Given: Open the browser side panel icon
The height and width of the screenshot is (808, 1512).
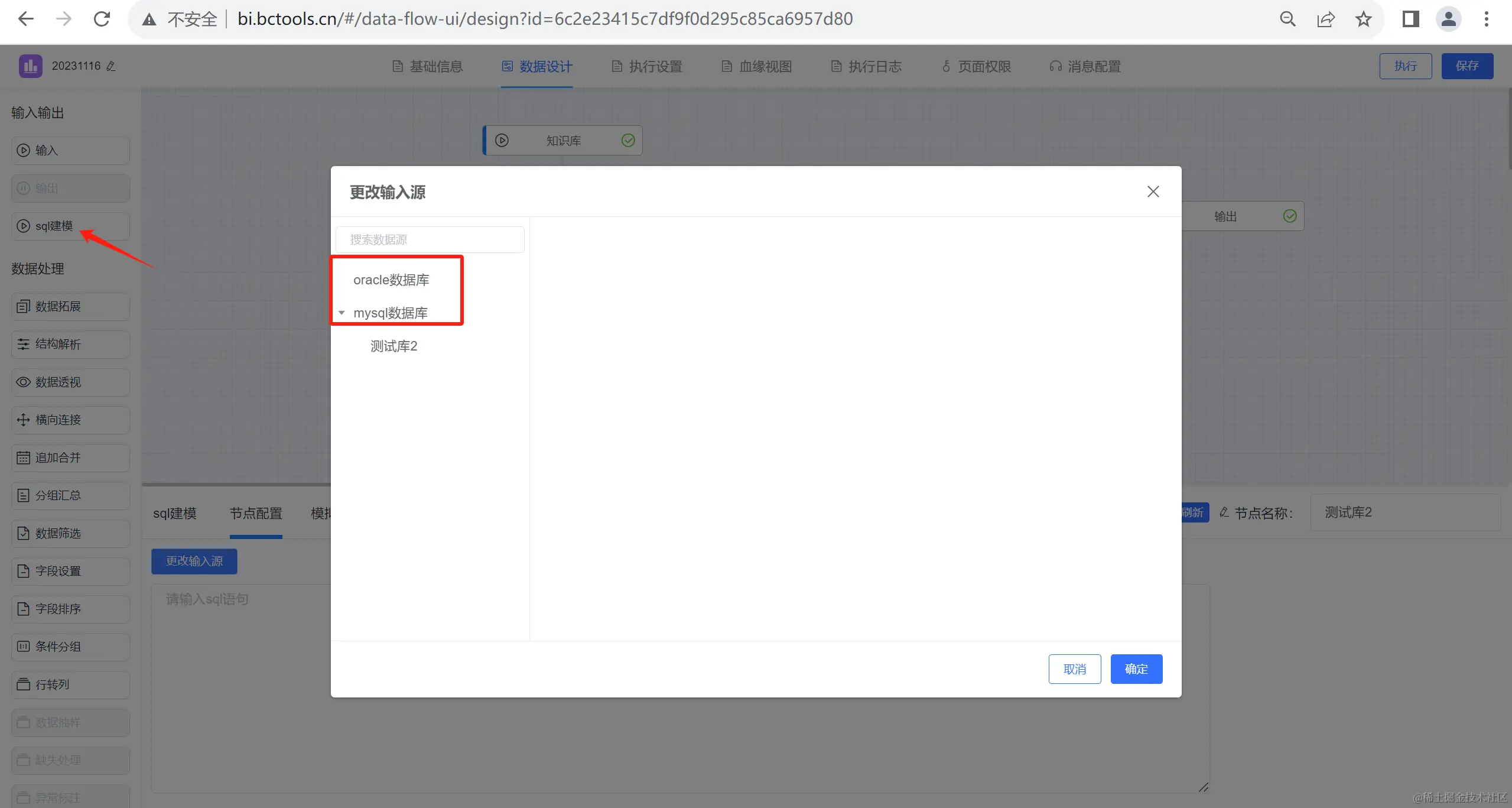Looking at the screenshot, I should (x=1410, y=20).
